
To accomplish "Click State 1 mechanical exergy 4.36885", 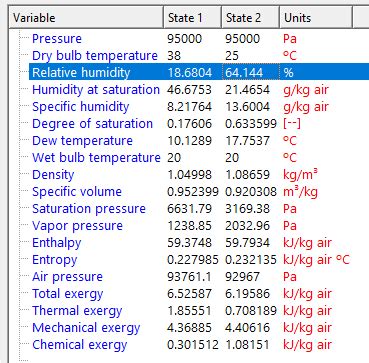I will point(189,328).
